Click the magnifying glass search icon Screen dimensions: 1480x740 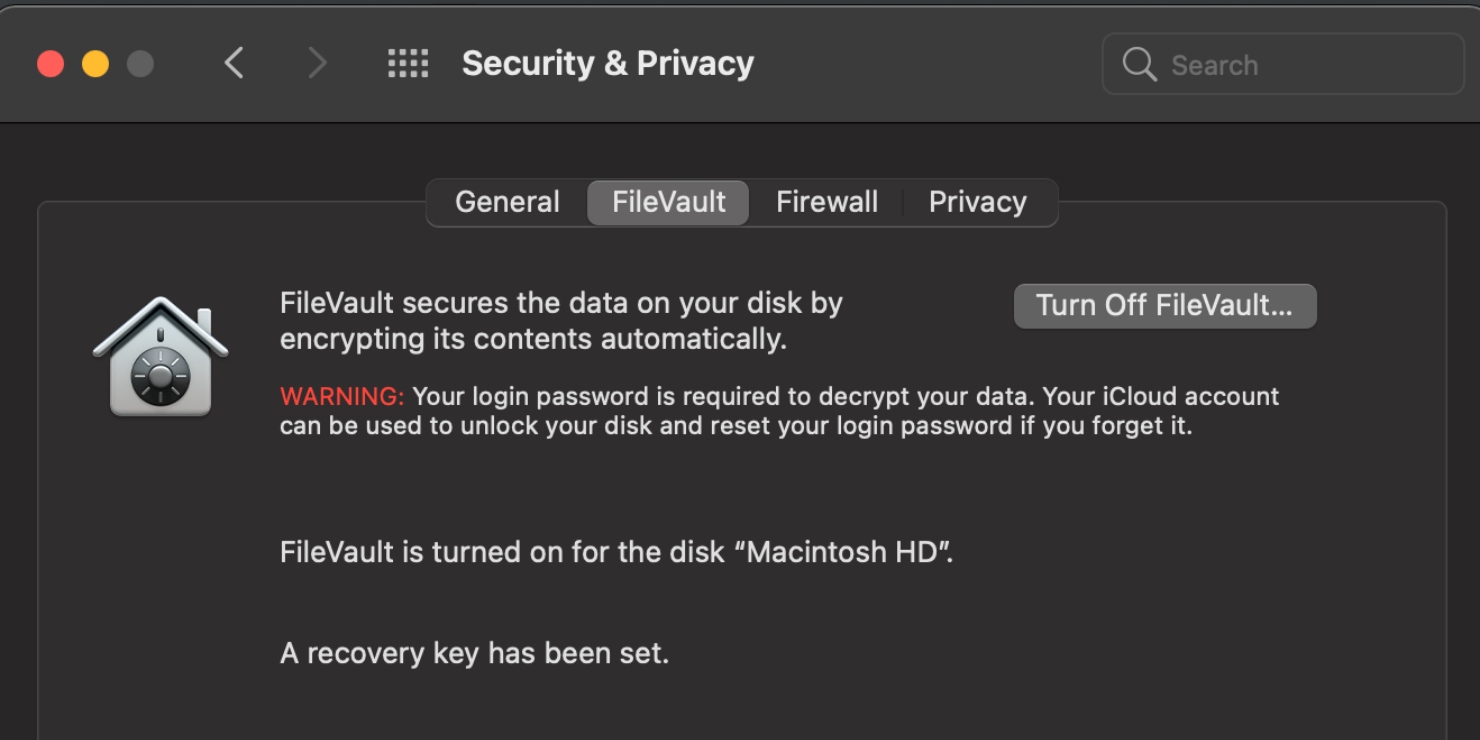pos(1139,65)
